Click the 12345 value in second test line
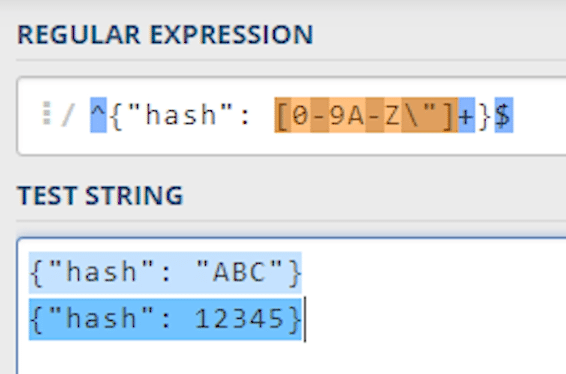Viewport: 566px width, 374px height. [239, 318]
